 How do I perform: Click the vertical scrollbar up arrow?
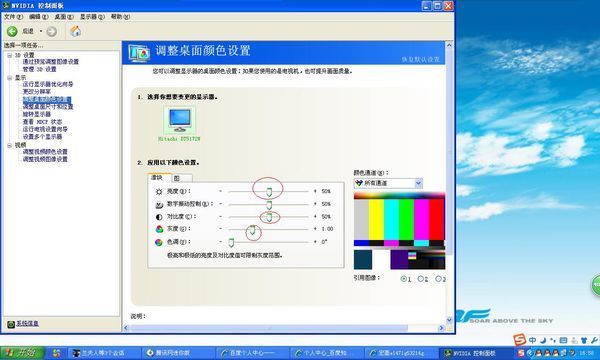tap(449, 45)
